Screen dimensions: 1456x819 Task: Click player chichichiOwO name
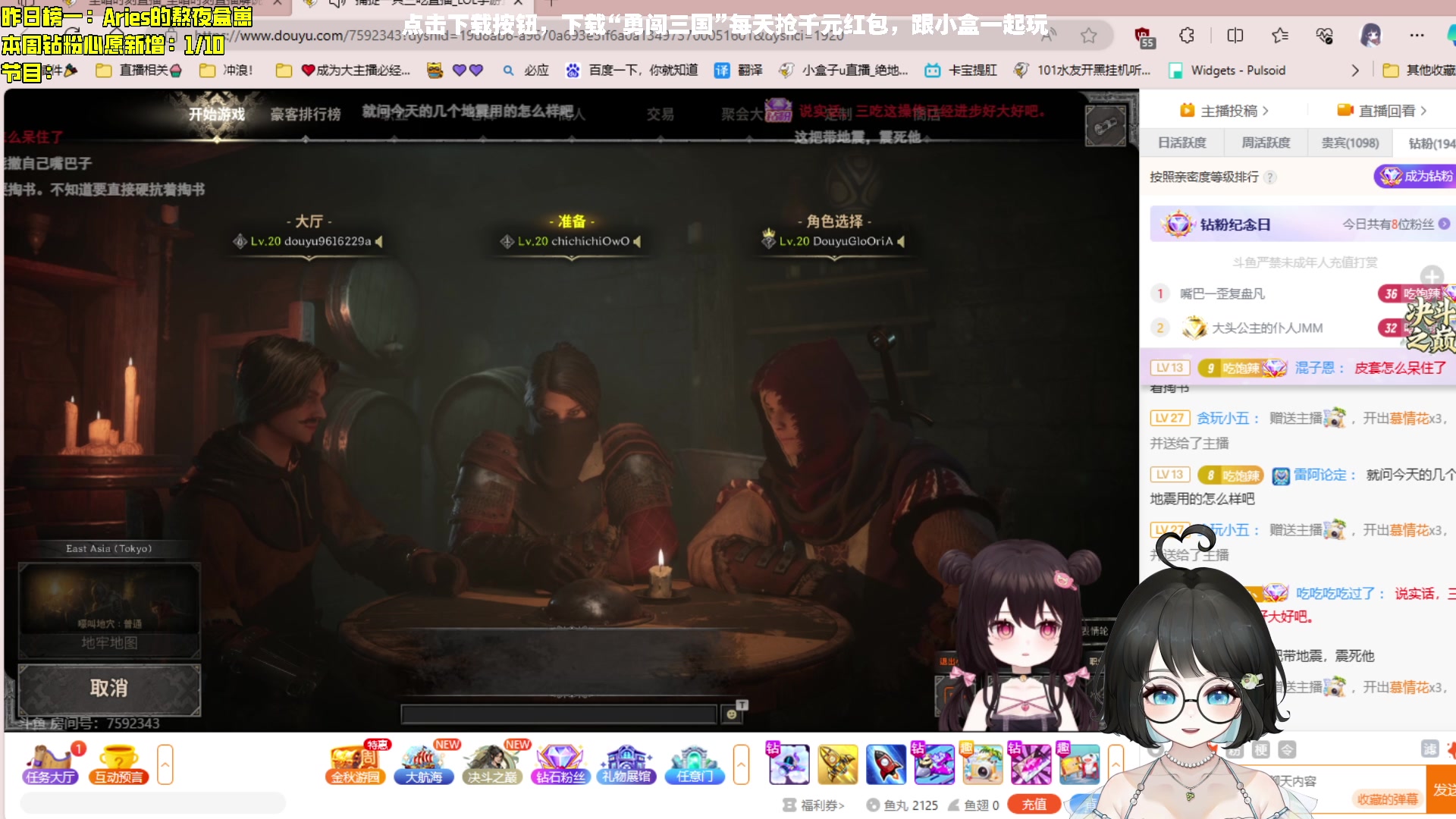coord(590,241)
